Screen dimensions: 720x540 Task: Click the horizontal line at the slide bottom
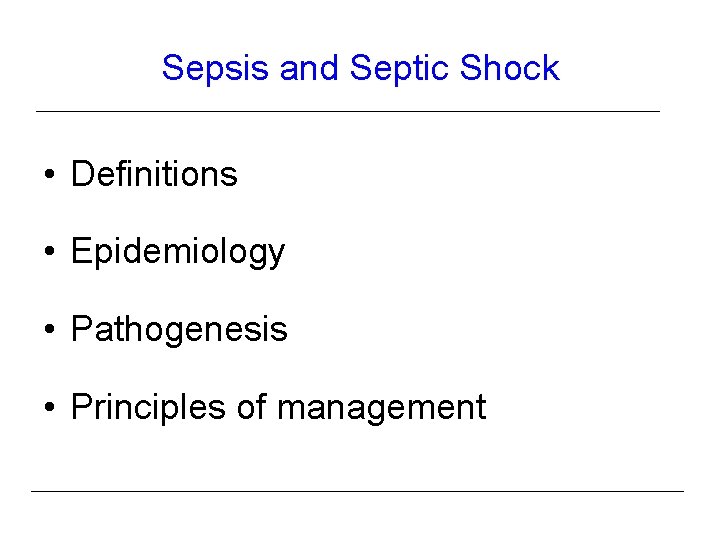point(357,491)
